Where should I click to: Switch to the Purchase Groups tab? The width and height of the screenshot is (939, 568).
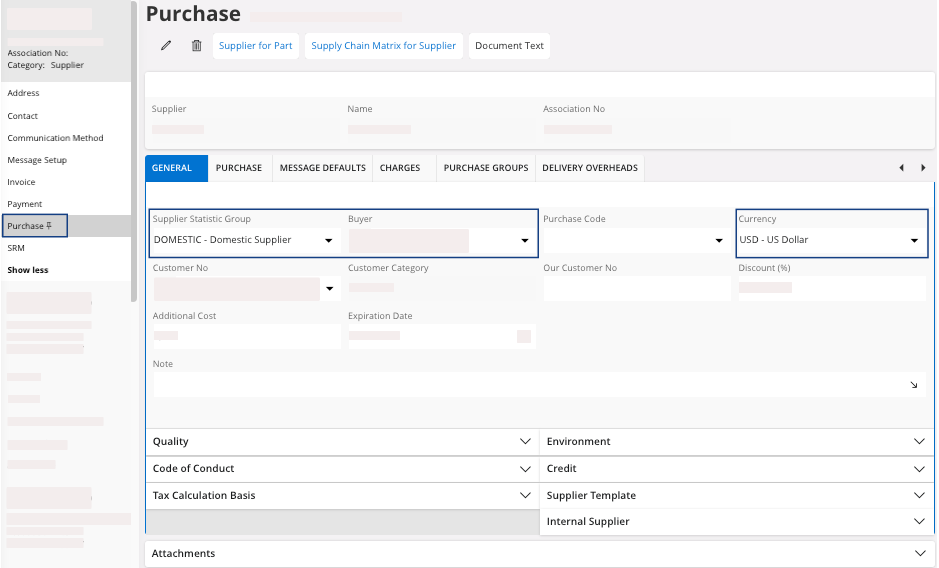(x=485, y=168)
